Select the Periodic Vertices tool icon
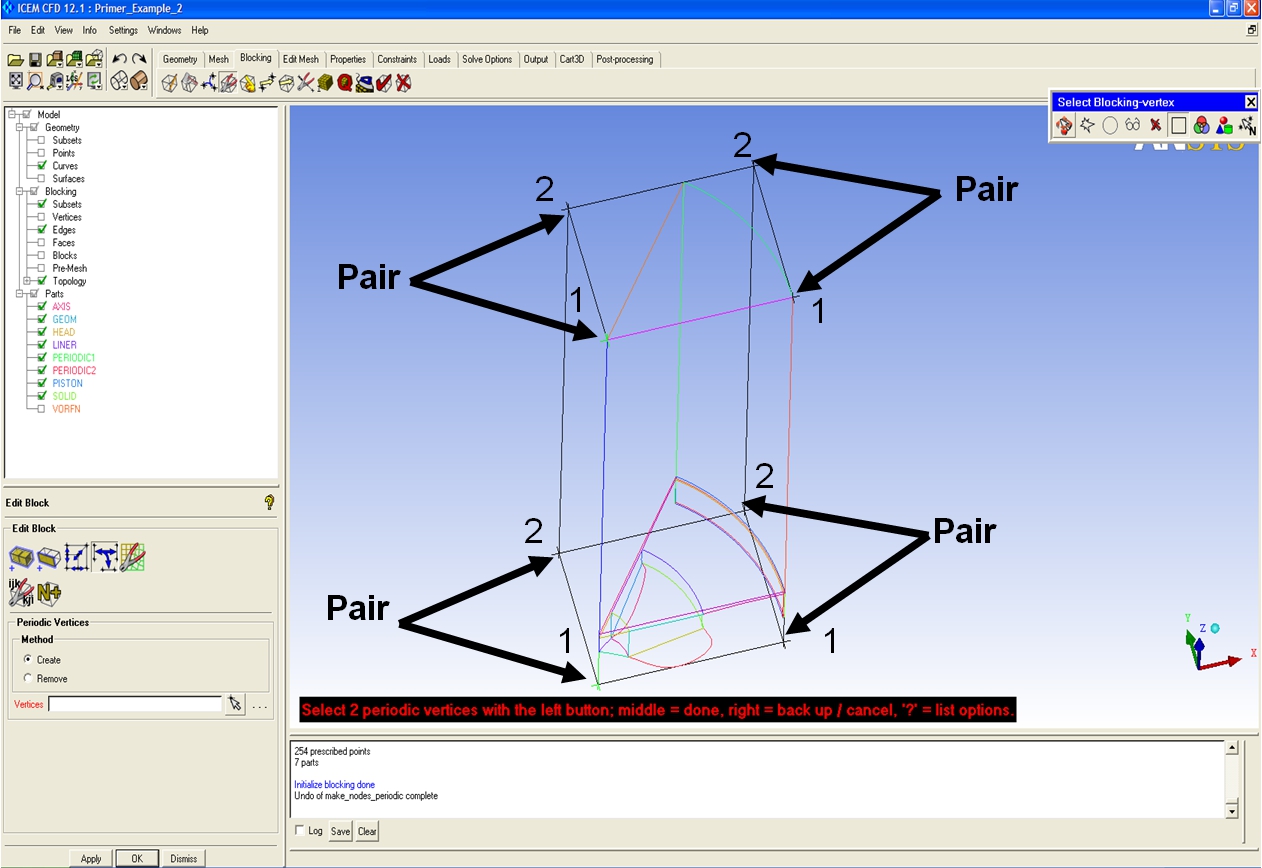This screenshot has height=868, width=1262. (x=105, y=558)
